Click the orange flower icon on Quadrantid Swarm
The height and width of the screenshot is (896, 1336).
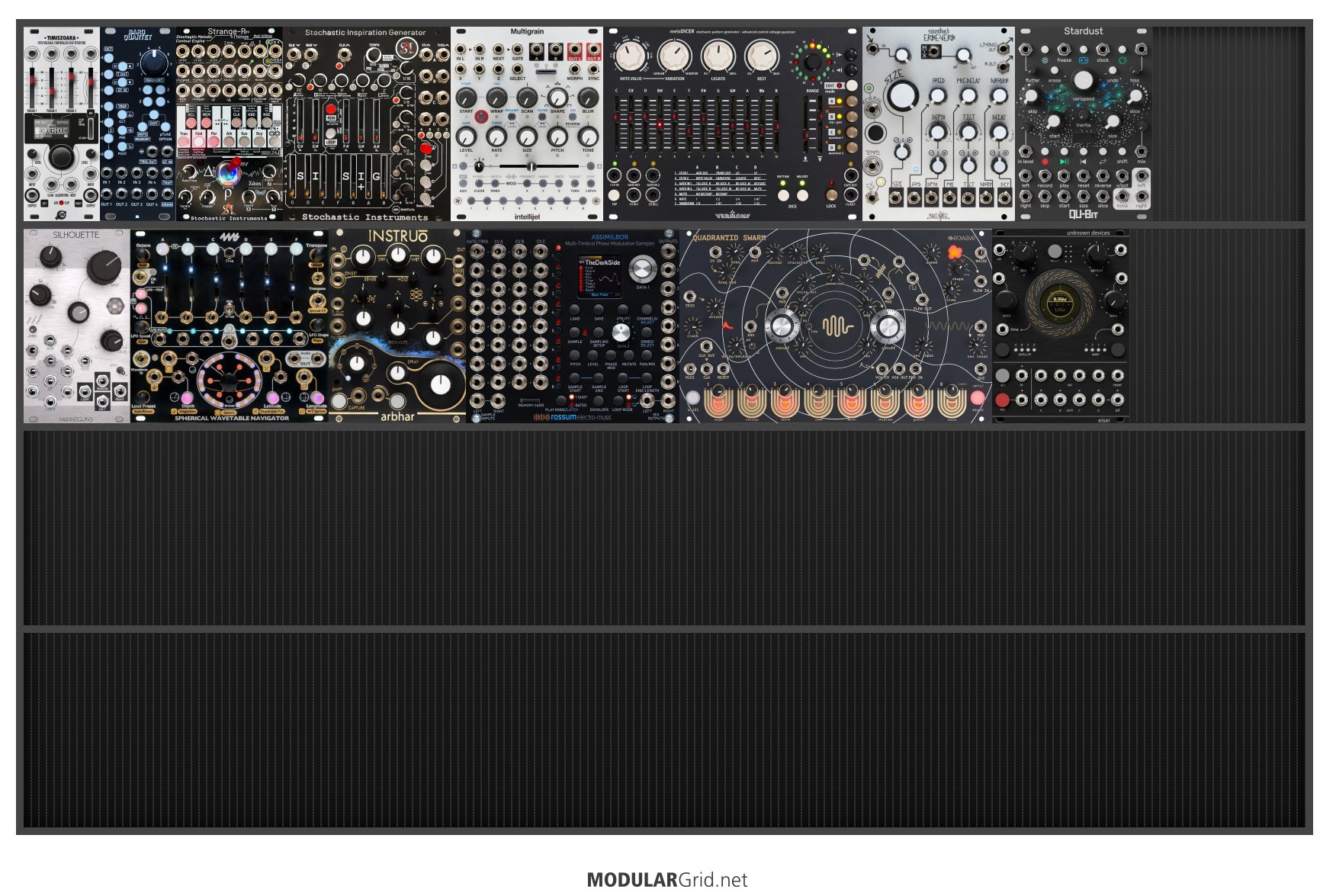[x=955, y=252]
